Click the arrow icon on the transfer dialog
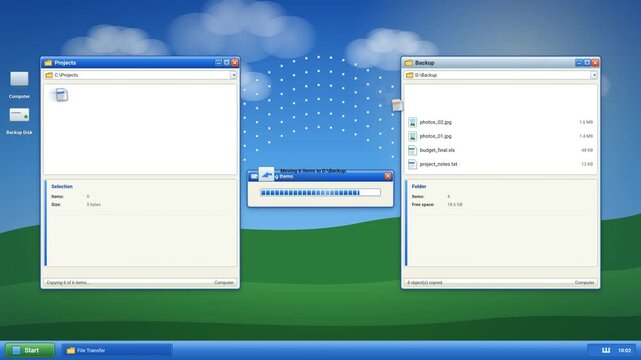Screen dimensions: 641x360 267,174
